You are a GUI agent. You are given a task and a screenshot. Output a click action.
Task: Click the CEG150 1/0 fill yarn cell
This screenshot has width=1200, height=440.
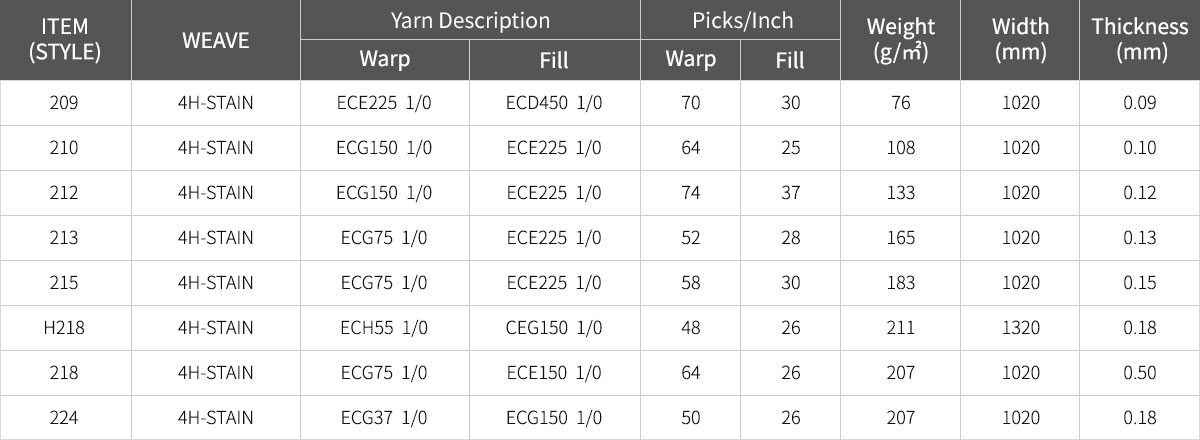point(554,328)
